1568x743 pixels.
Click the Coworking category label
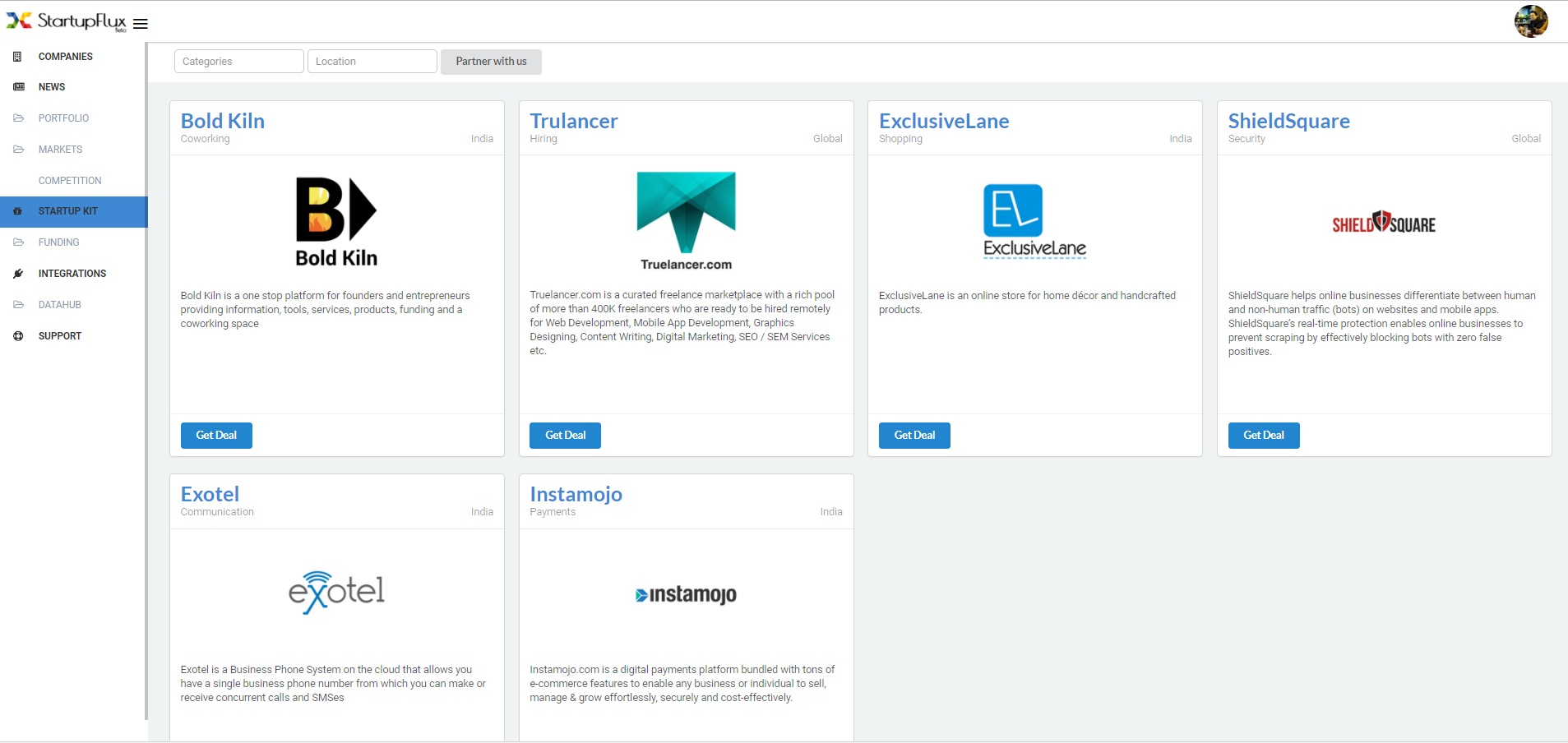point(206,139)
